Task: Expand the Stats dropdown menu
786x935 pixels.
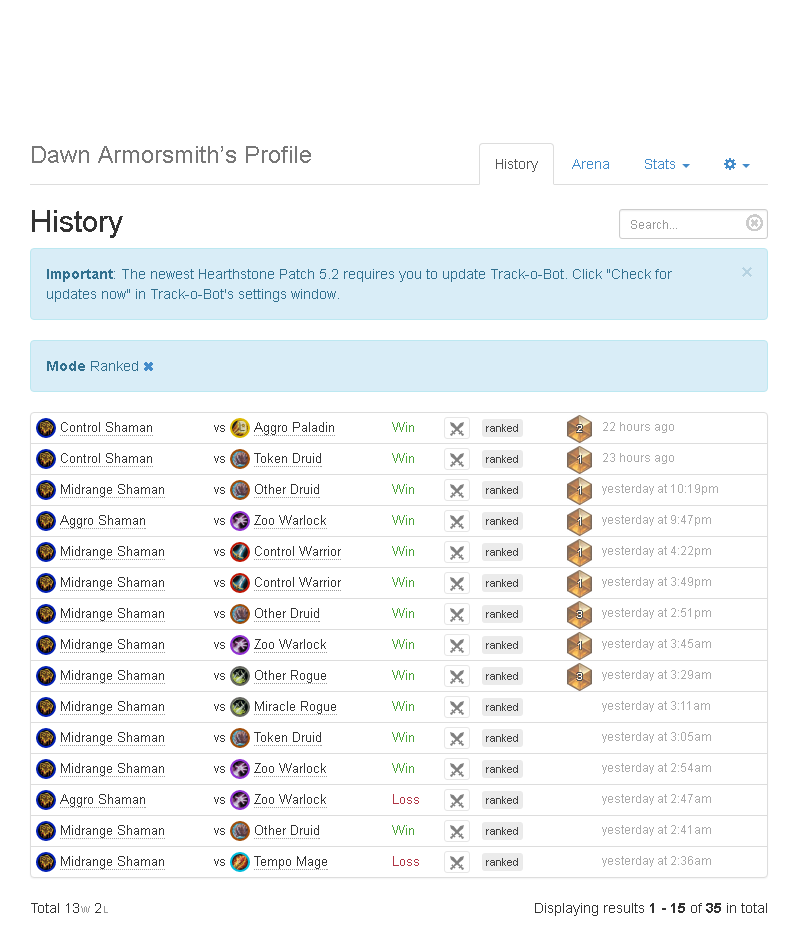Action: coord(666,164)
